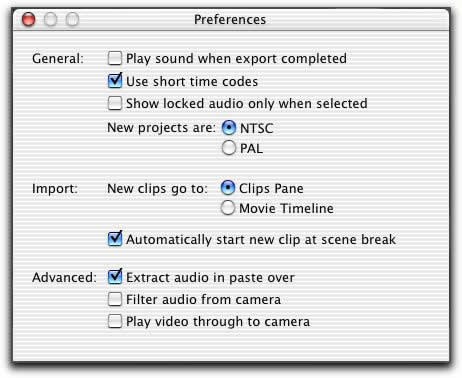Click the grayed-out minimize window button
The width and height of the screenshot is (462, 378).
pos(51,19)
